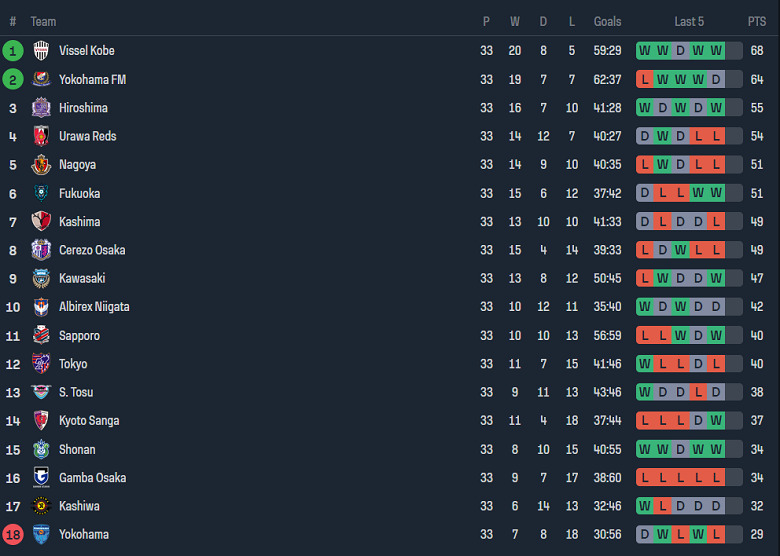Click Yokohama FM's red L result badge
The height and width of the screenshot is (556, 780).
pos(645,79)
